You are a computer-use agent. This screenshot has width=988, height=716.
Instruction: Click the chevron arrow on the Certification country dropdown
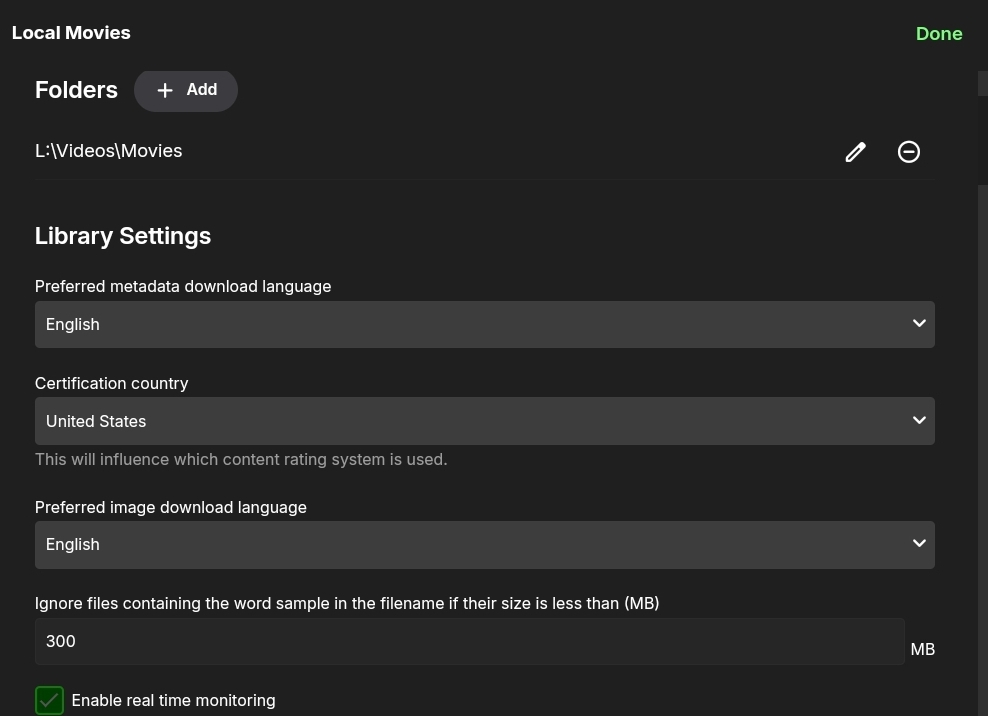click(x=919, y=420)
